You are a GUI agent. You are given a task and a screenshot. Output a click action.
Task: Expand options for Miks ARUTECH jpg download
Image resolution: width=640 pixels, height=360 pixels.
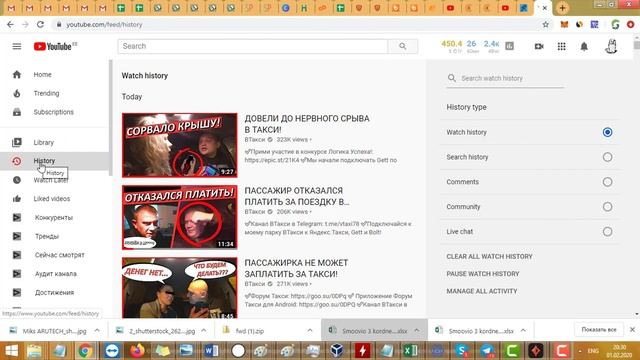coord(97,331)
